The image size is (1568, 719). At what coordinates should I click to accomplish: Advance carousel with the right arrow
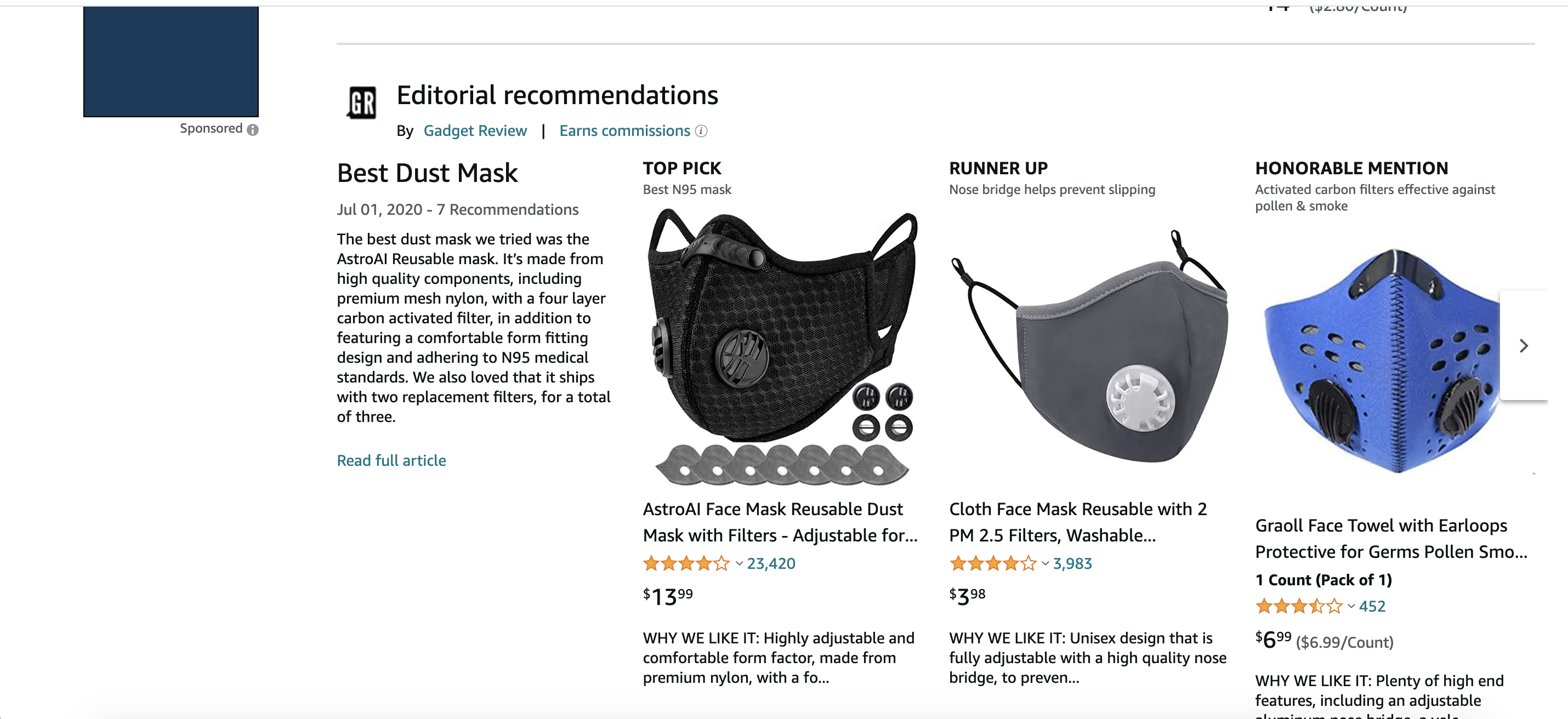click(1524, 345)
